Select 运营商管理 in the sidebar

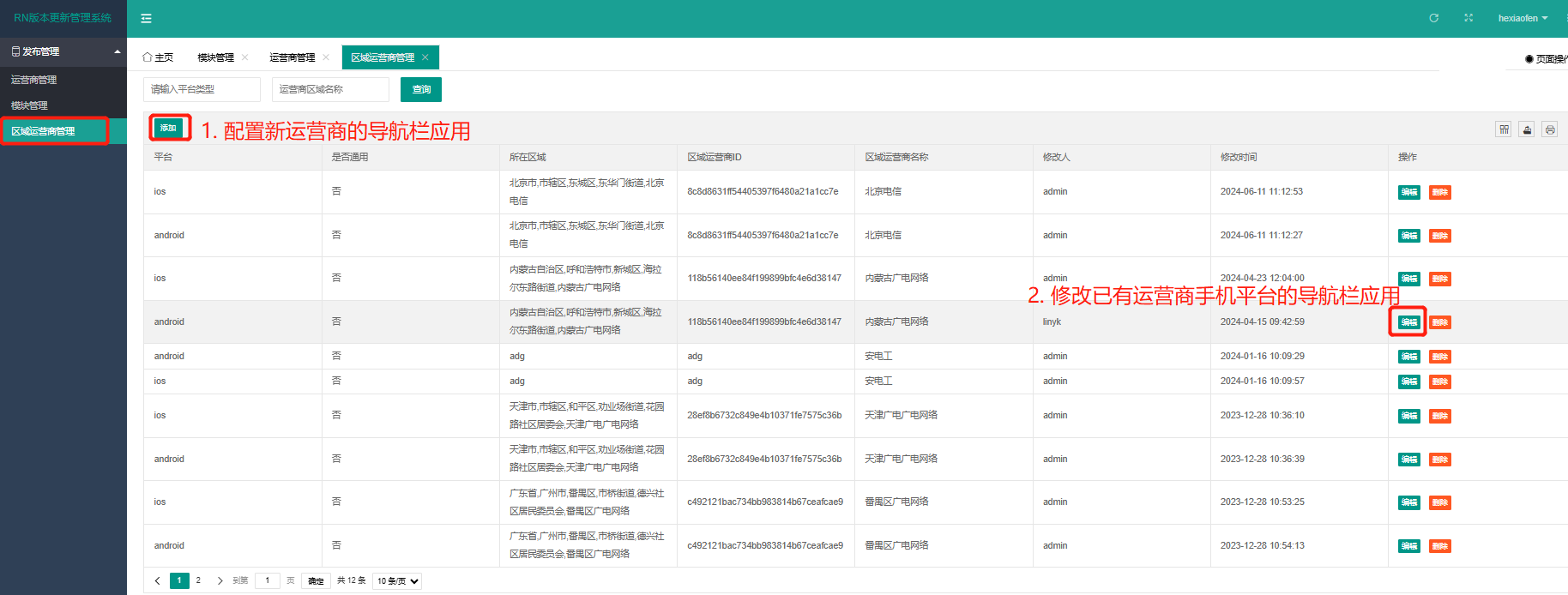(x=34, y=80)
